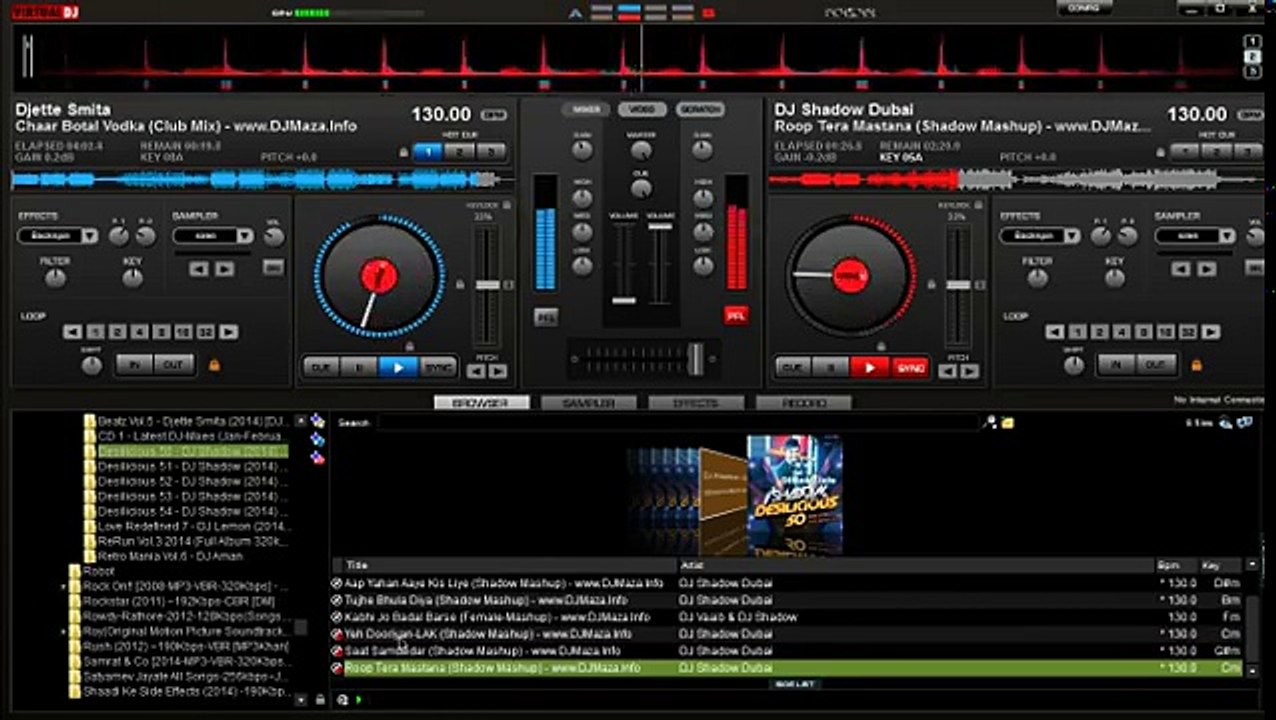Click the right deck SYNC button
Screen dimensions: 1276x720
coord(909,368)
